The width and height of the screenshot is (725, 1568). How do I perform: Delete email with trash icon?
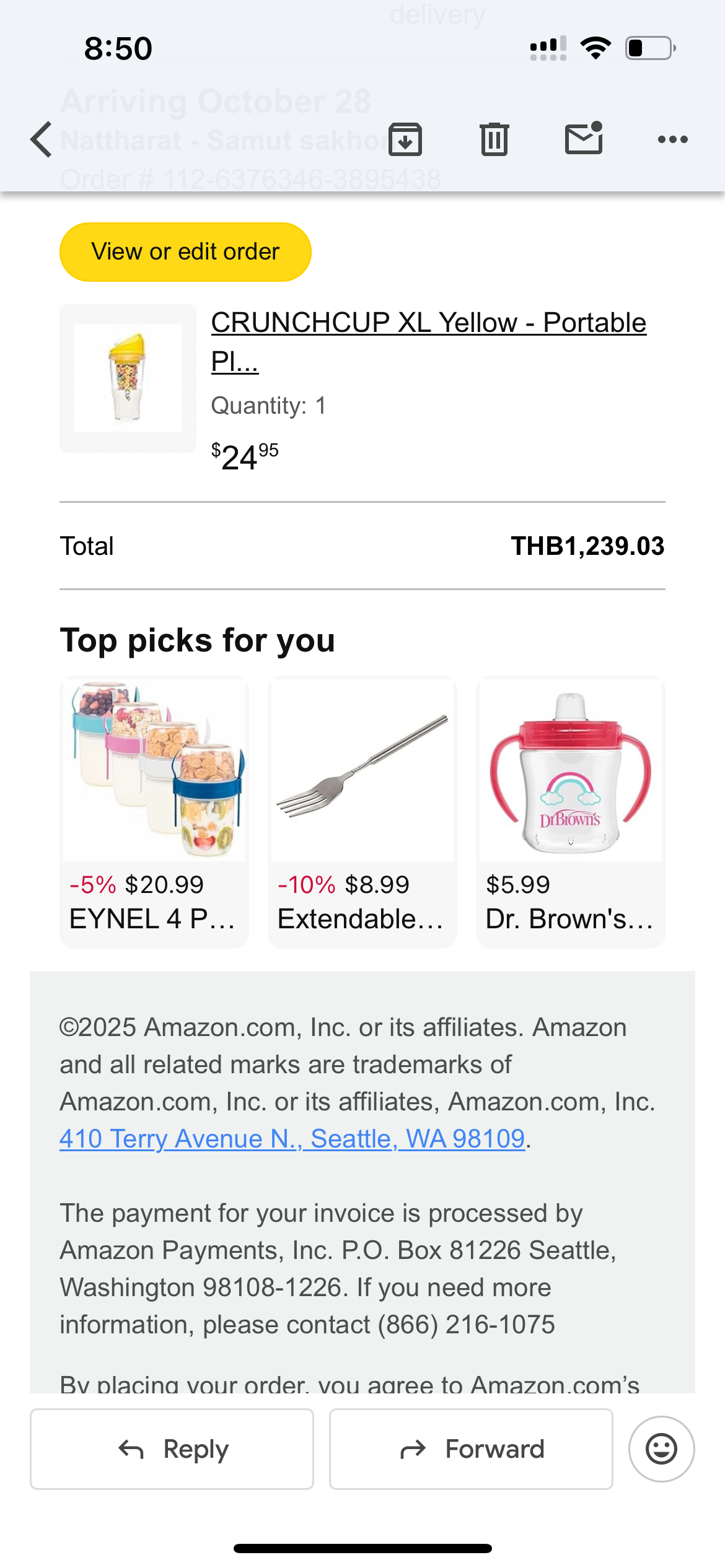pos(494,139)
